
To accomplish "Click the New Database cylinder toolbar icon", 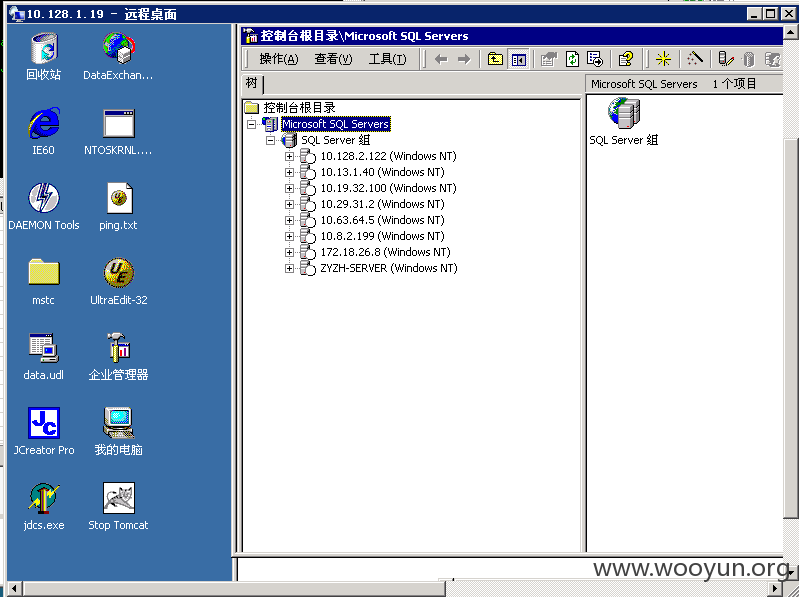I will coord(748,60).
